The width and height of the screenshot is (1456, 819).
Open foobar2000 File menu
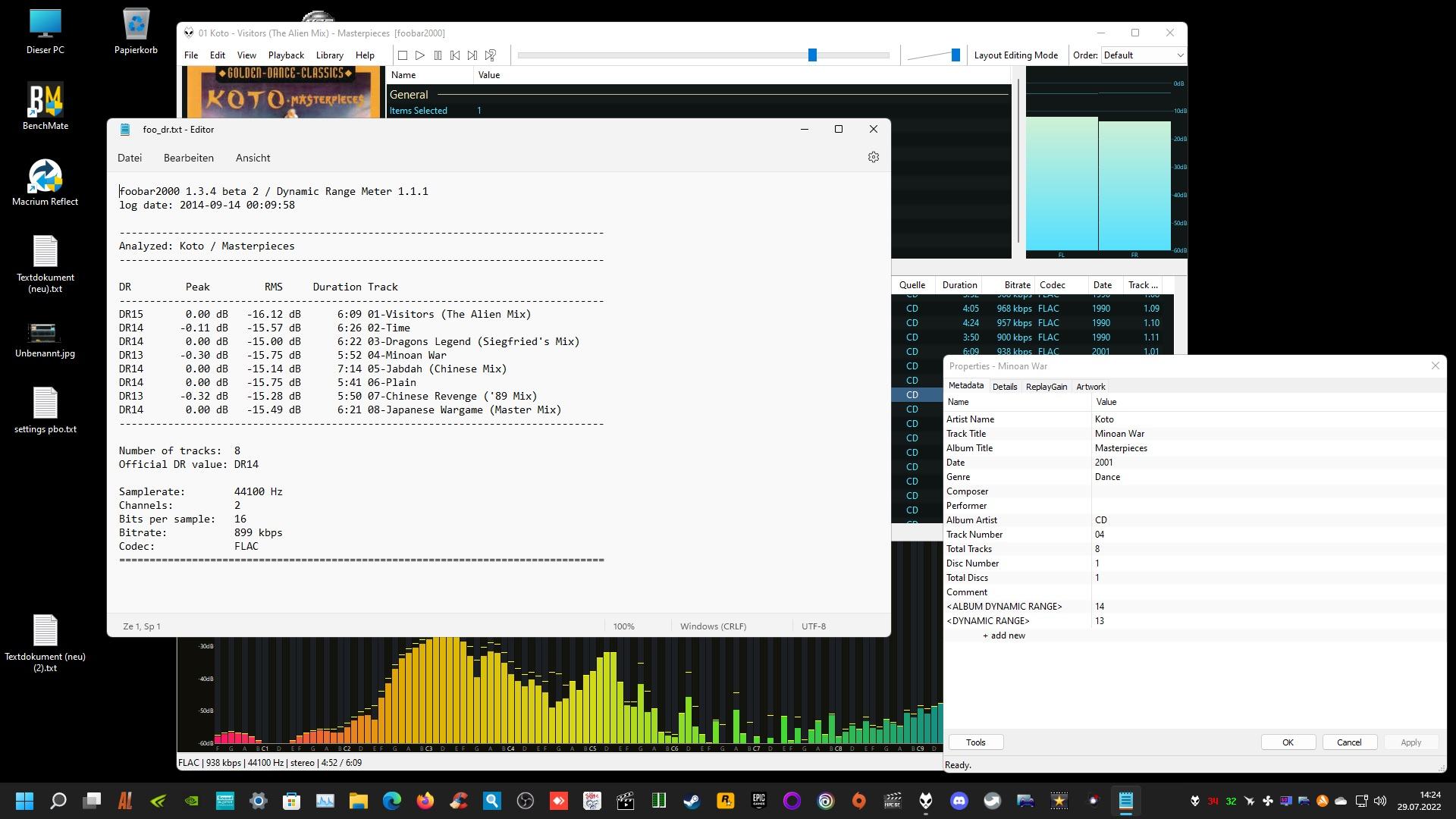pos(191,55)
